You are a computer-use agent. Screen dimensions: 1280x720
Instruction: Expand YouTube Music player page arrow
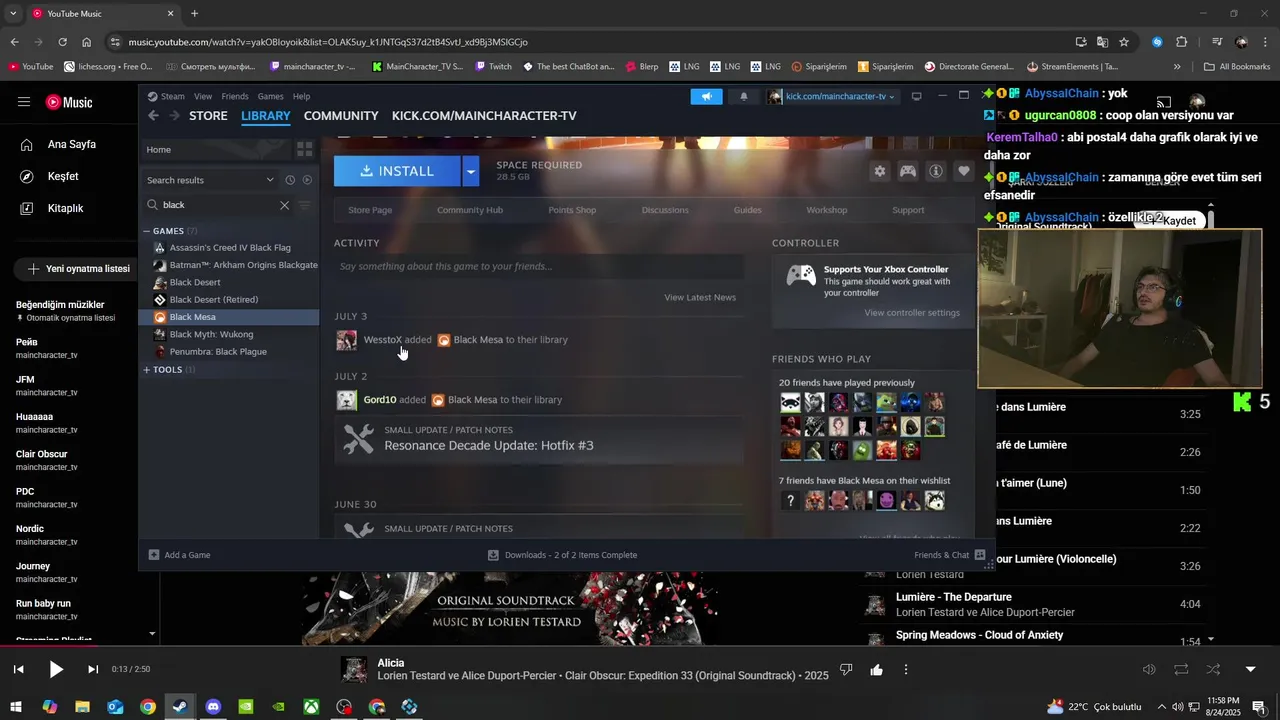pyautogui.click(x=1250, y=669)
